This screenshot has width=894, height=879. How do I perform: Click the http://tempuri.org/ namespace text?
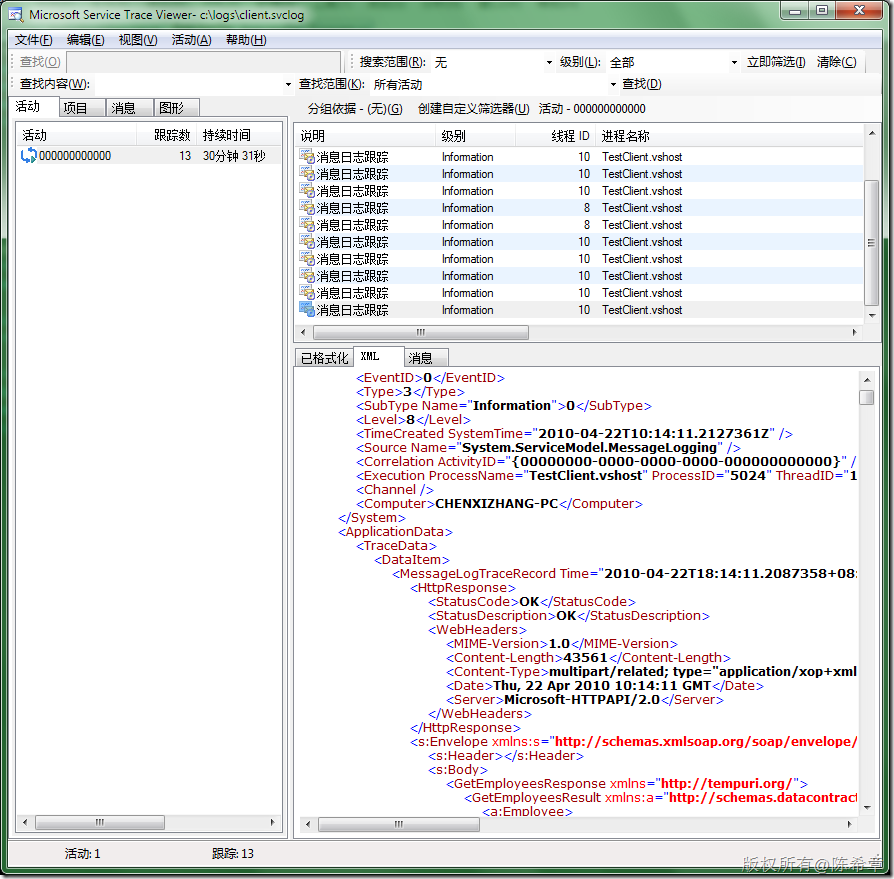point(726,784)
